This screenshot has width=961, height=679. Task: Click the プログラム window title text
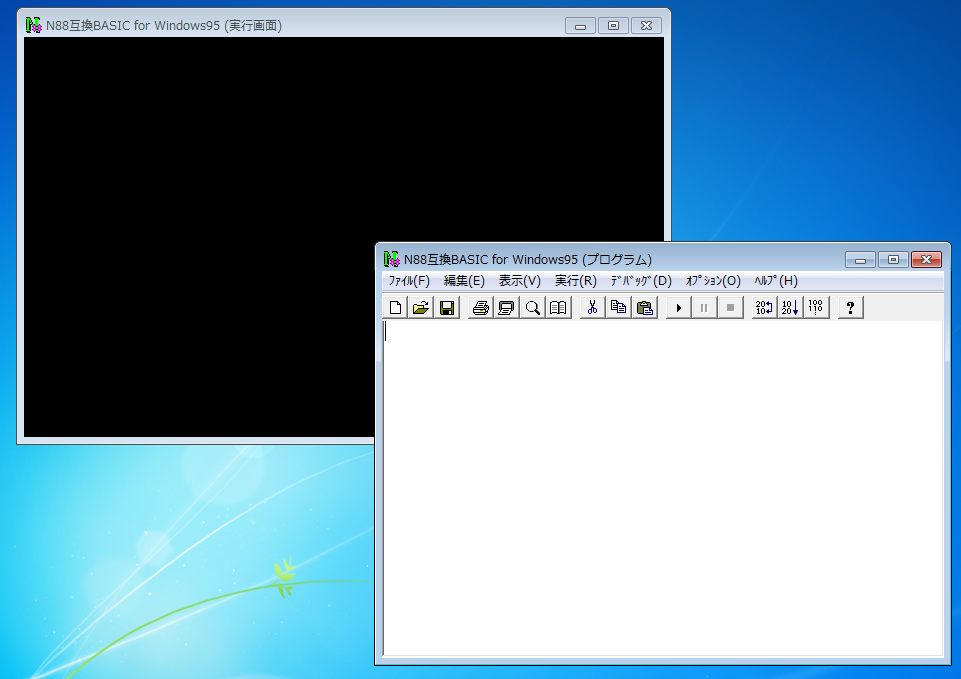[x=528, y=260]
